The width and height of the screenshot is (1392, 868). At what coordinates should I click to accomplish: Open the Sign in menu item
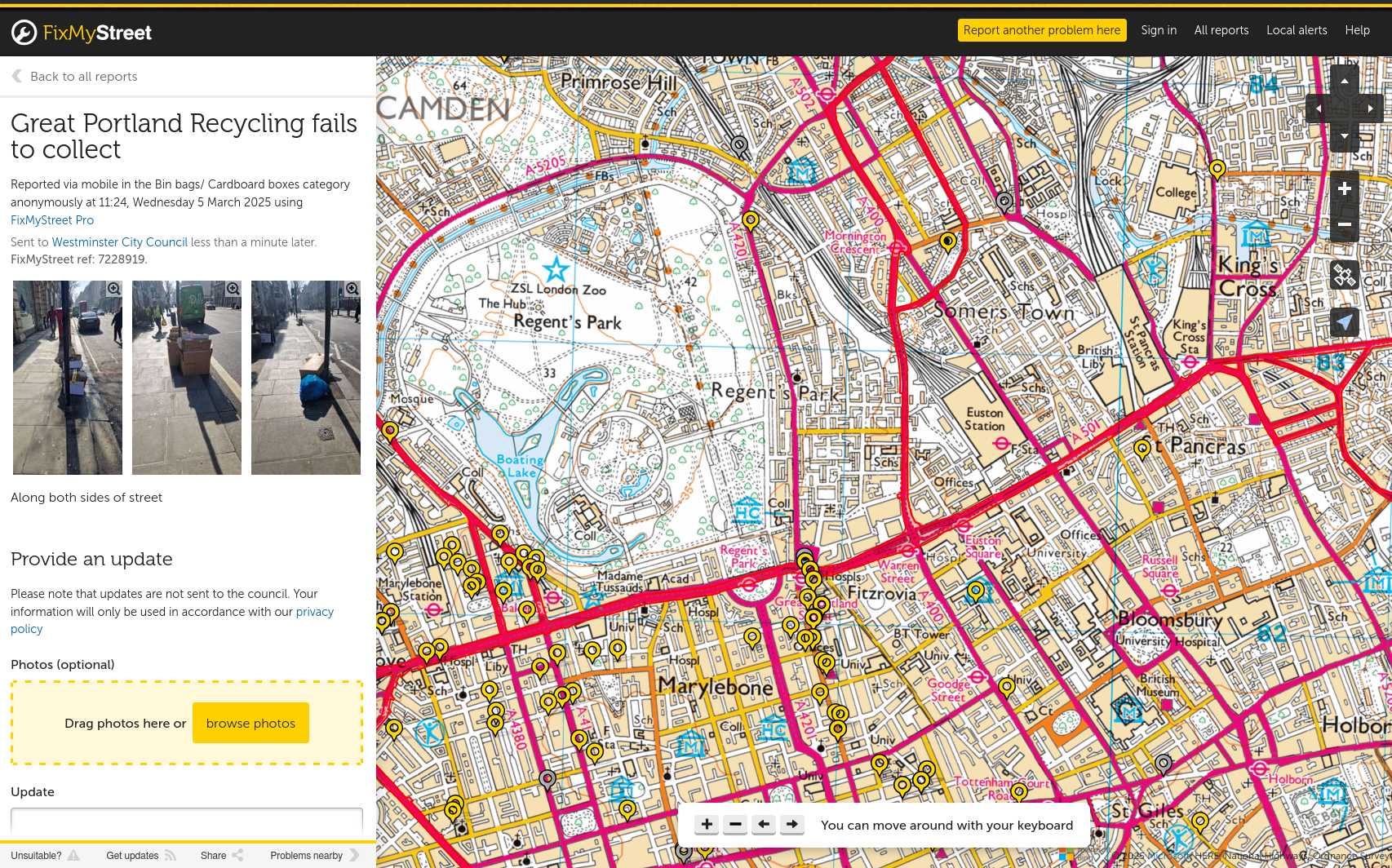point(1159,30)
